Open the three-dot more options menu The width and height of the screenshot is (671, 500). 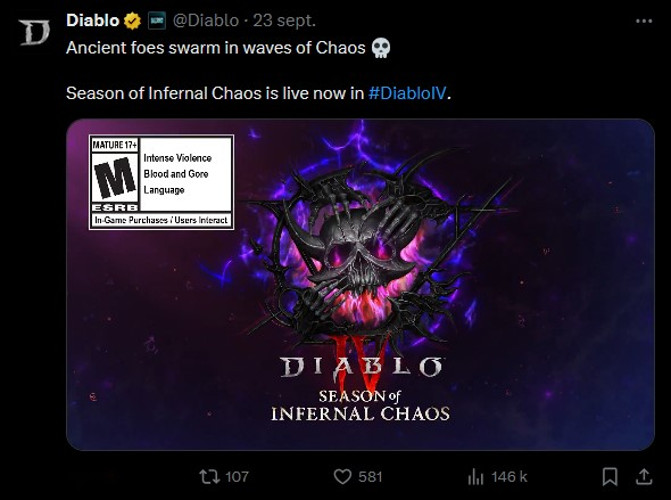coord(643,20)
